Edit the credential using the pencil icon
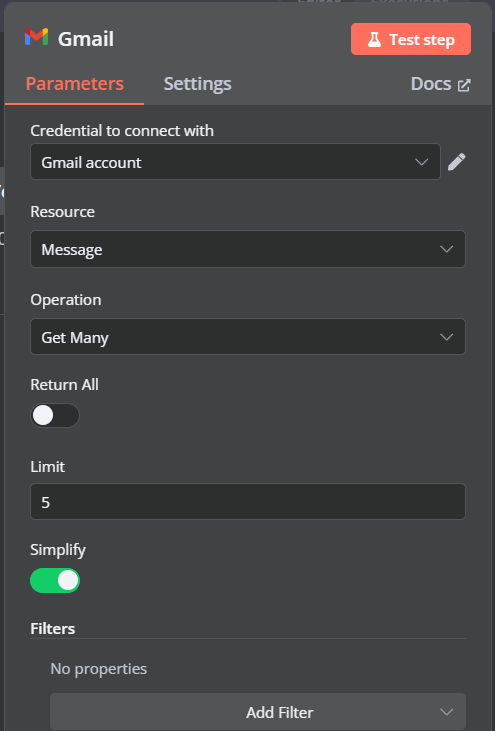Image resolution: width=495 pixels, height=731 pixels. (457, 162)
